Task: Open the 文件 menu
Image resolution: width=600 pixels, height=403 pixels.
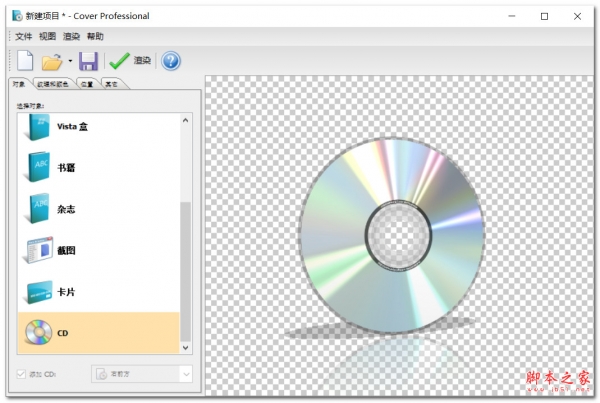Action: pyautogui.click(x=23, y=36)
